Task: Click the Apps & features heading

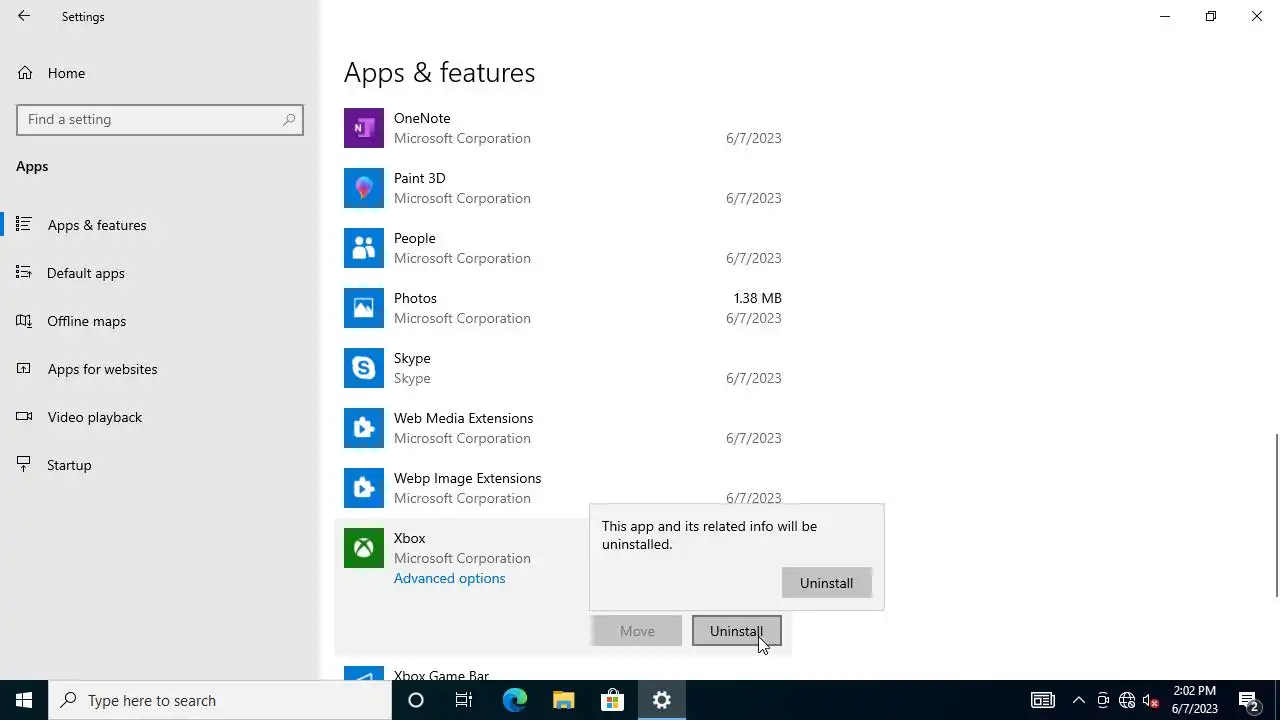Action: point(439,72)
